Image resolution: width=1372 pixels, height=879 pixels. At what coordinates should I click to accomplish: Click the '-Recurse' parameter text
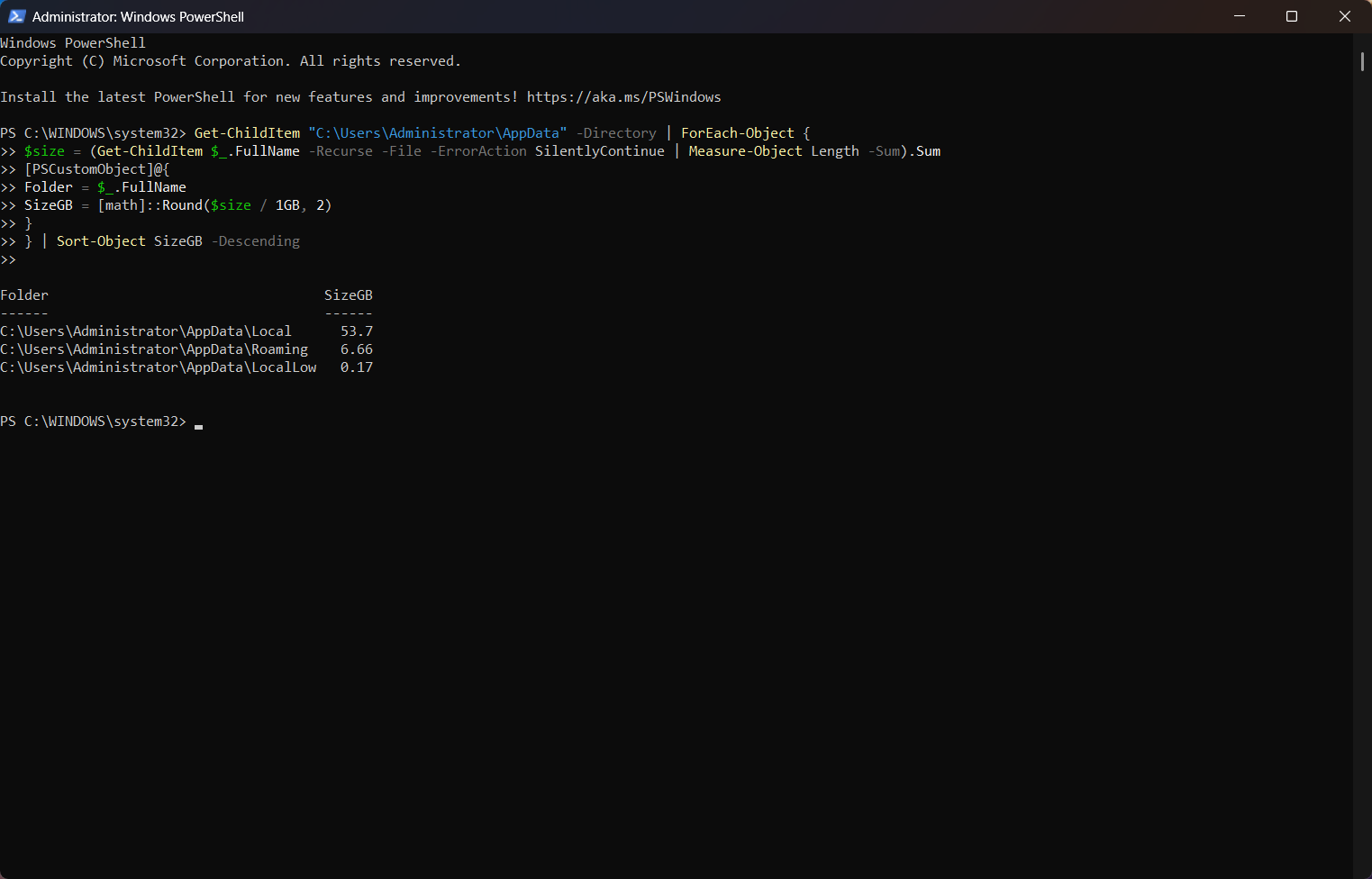[x=341, y=151]
